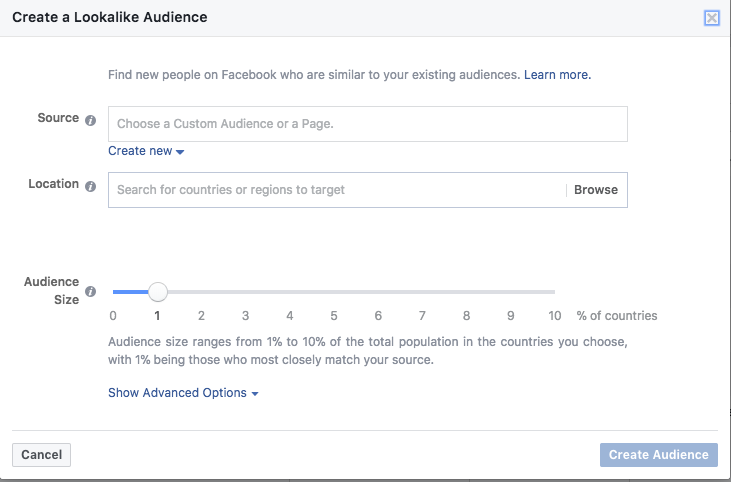Click the number 7 slider label
The width and height of the screenshot is (731, 482).
[x=422, y=316]
